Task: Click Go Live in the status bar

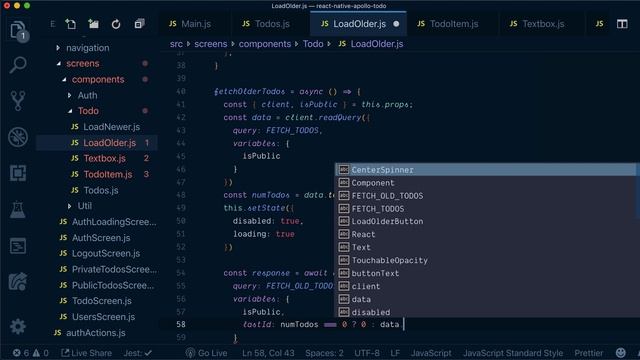Action: coord(207,353)
